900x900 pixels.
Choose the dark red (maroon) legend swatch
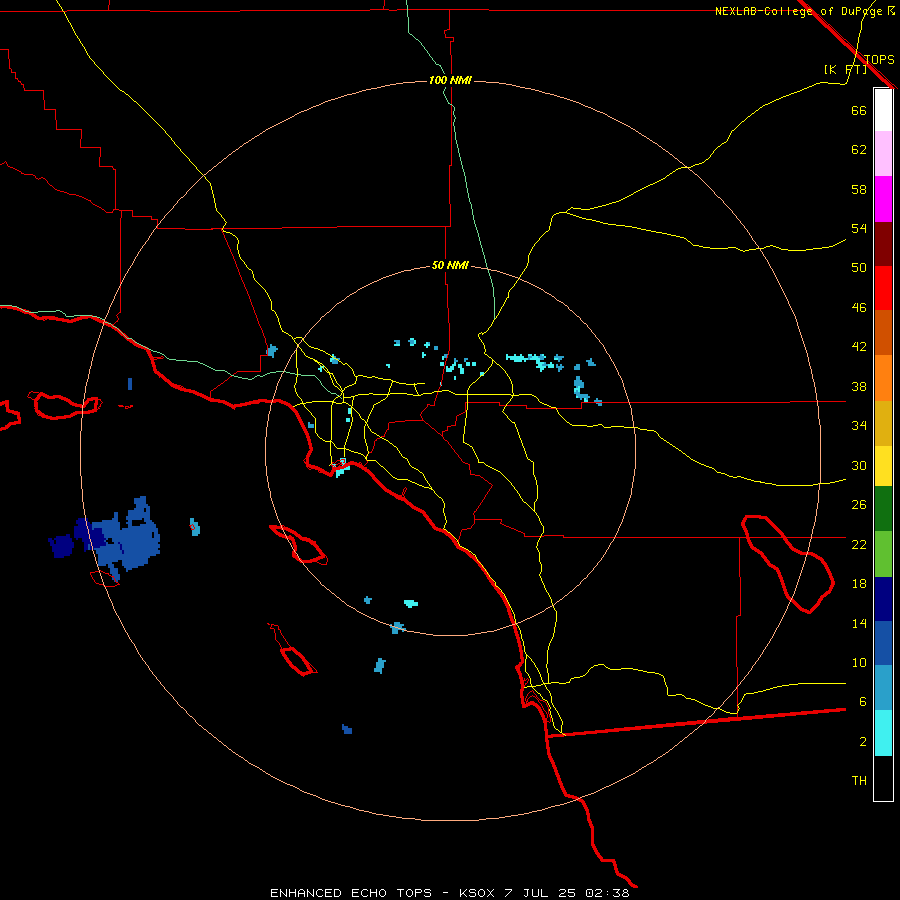(883, 244)
